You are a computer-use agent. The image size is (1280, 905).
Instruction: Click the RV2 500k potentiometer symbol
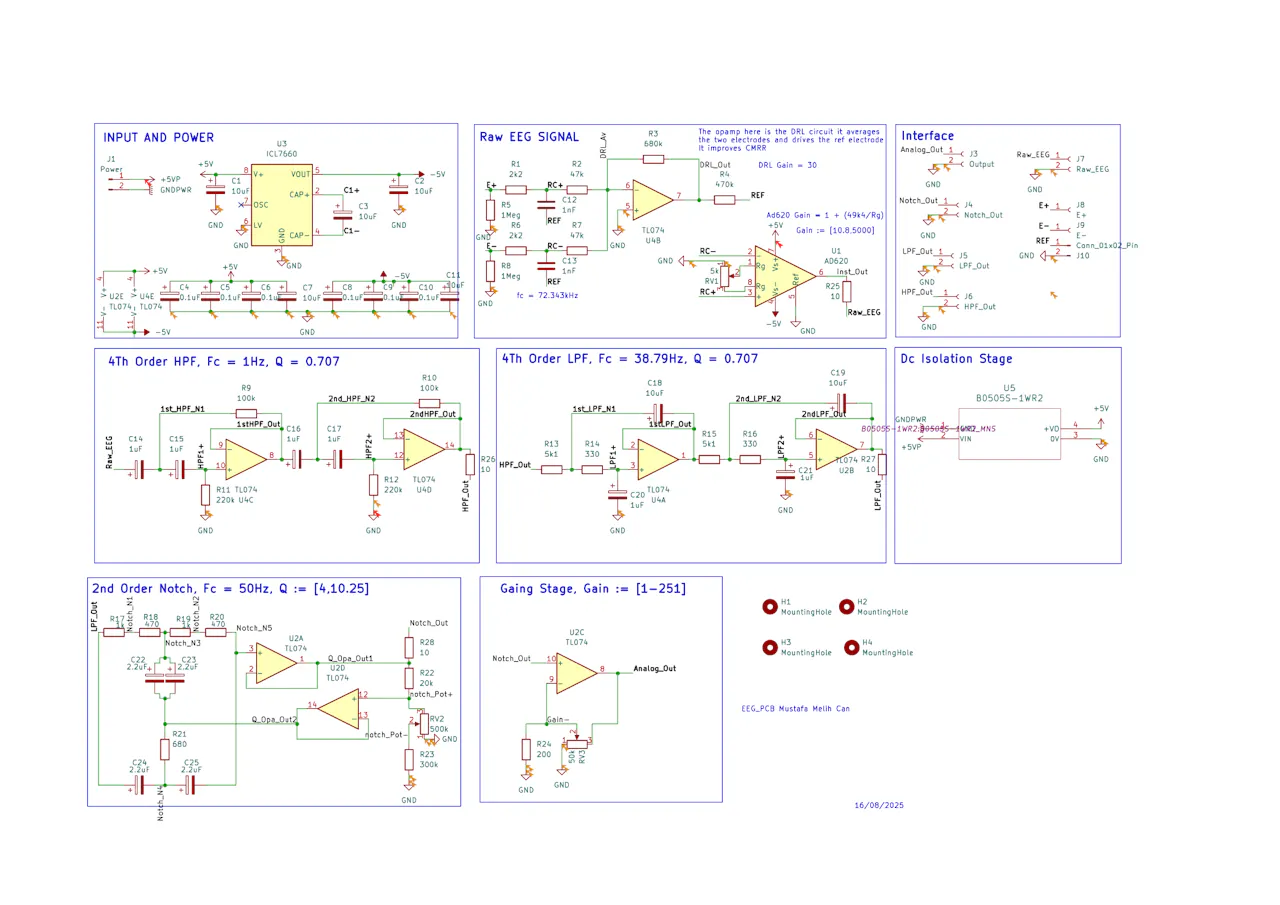[423, 720]
